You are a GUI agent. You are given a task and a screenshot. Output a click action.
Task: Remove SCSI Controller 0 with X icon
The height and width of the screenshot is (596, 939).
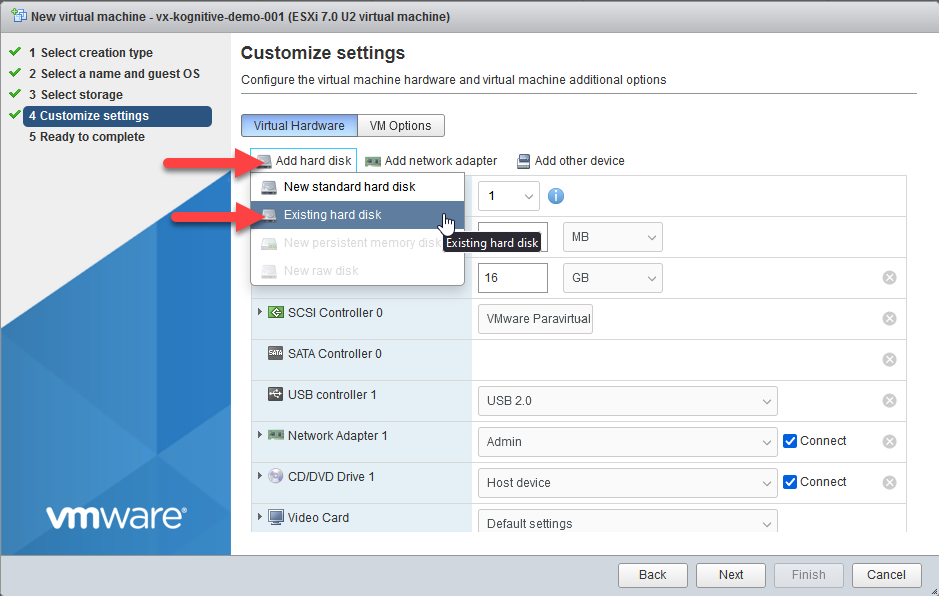[889, 319]
